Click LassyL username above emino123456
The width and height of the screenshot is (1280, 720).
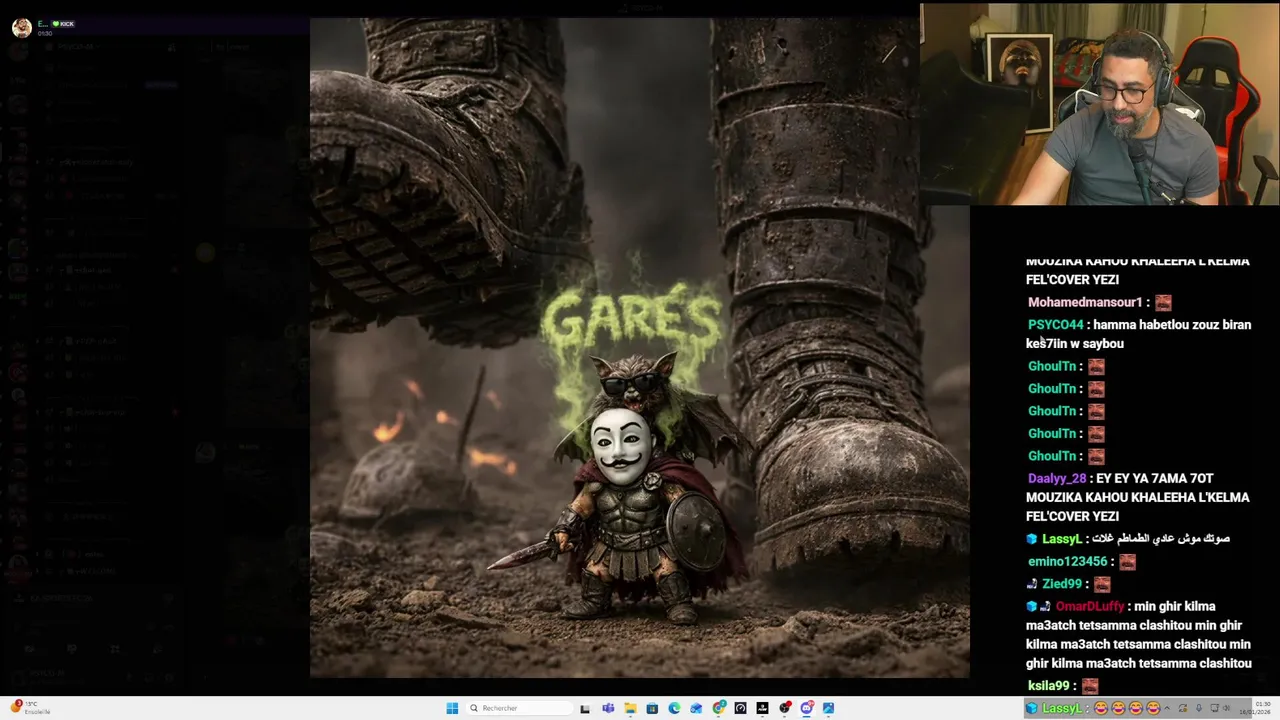pos(1062,539)
